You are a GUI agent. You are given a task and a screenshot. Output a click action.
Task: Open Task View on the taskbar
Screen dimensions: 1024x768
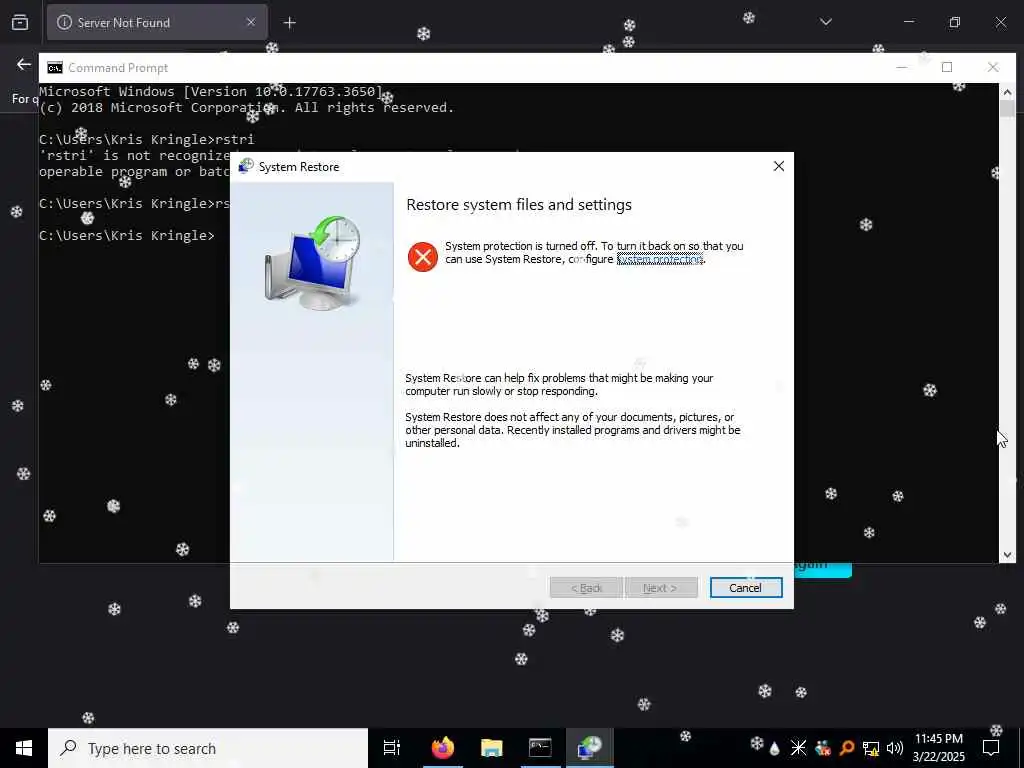392,748
